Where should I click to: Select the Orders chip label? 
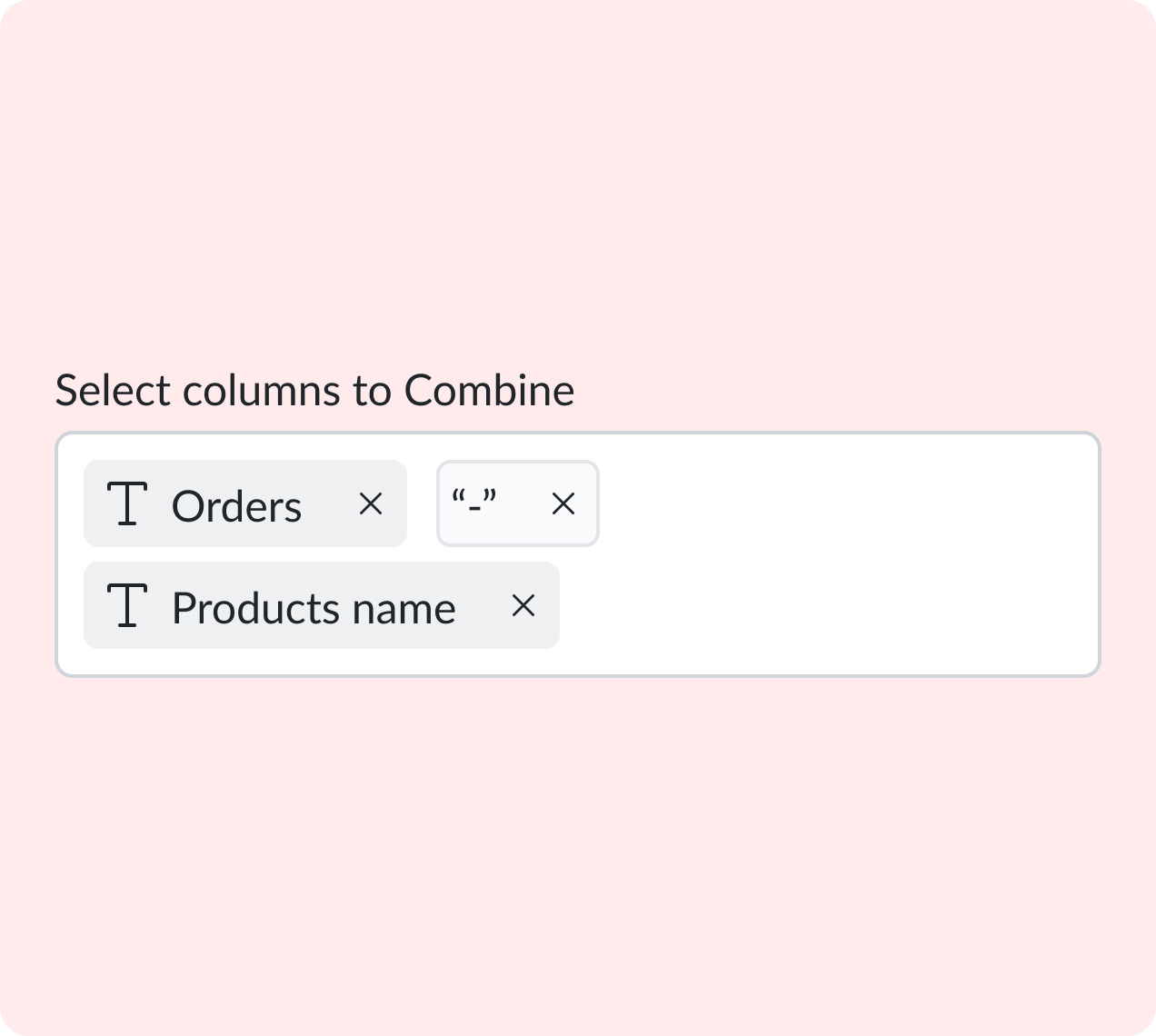click(x=236, y=506)
